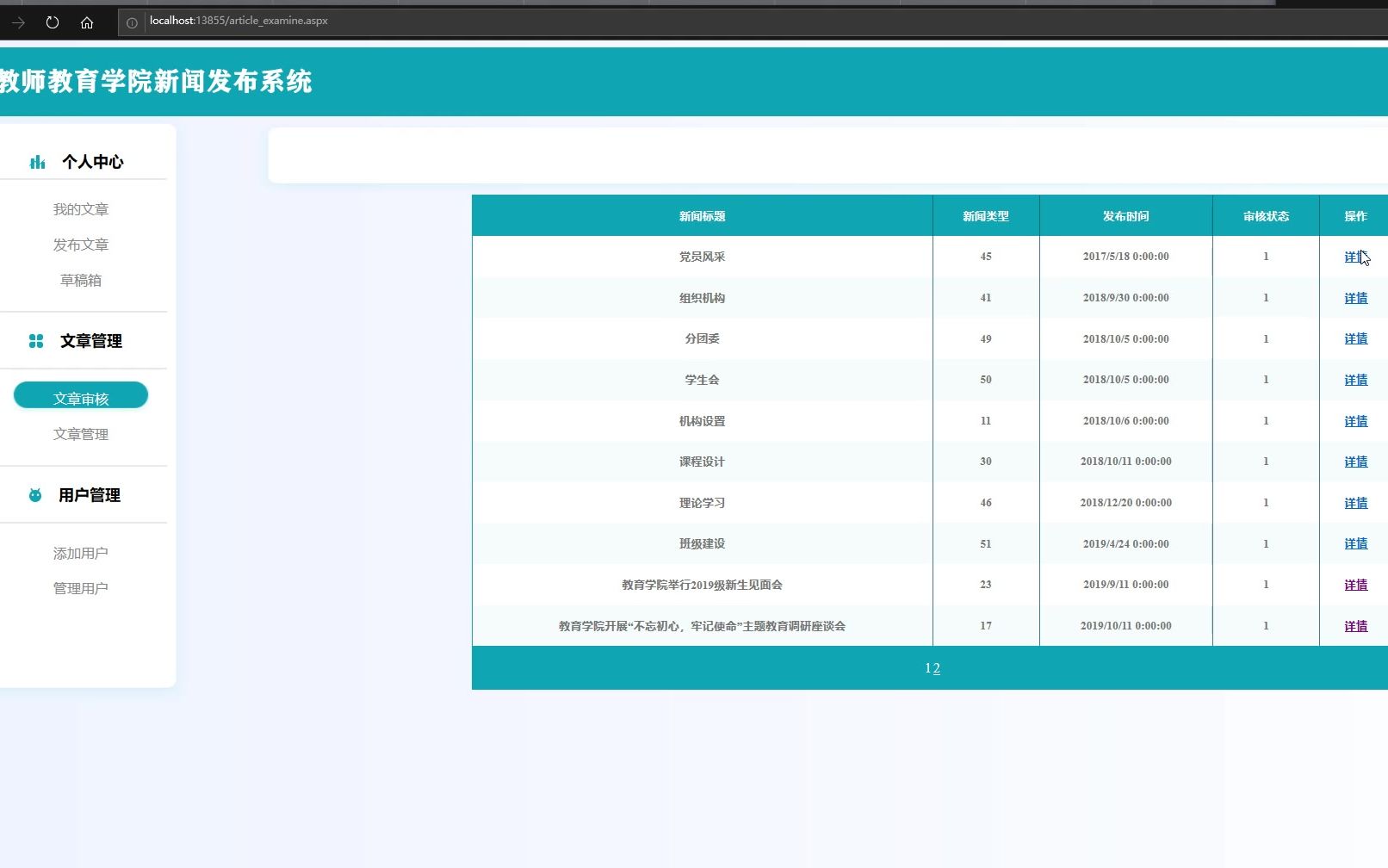Screen dimensions: 1388x868
Task: Open 详情 for 理论学习 row
Action: point(1355,503)
